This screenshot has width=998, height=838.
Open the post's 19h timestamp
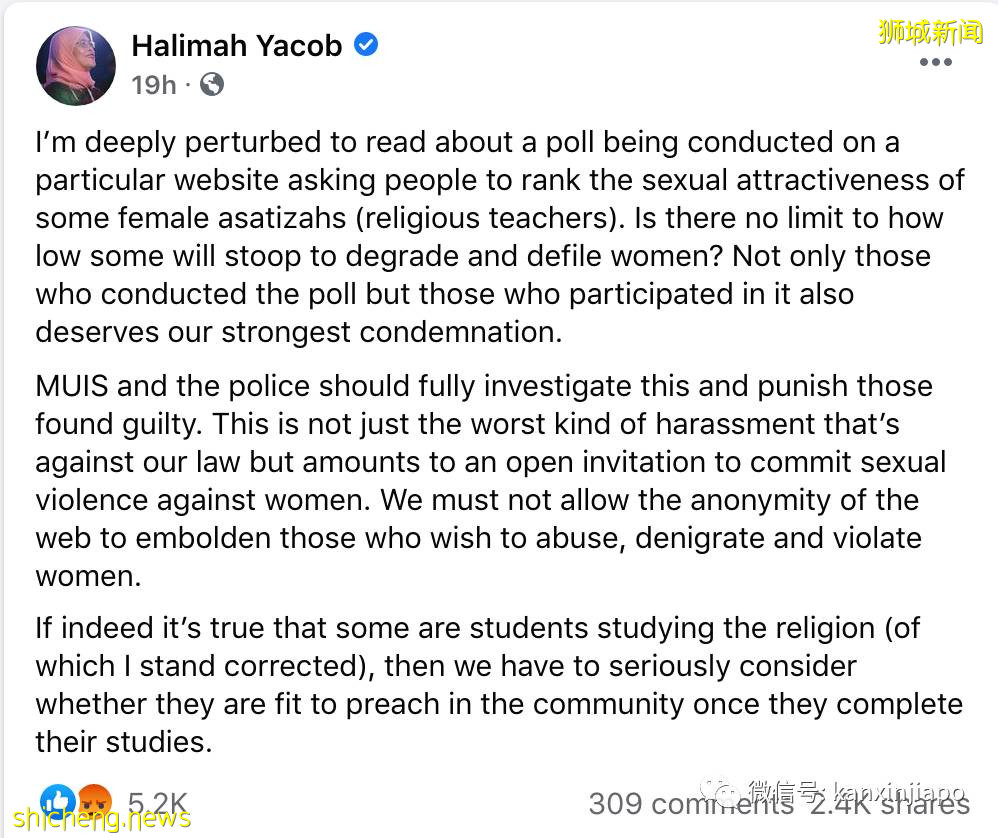[153, 84]
